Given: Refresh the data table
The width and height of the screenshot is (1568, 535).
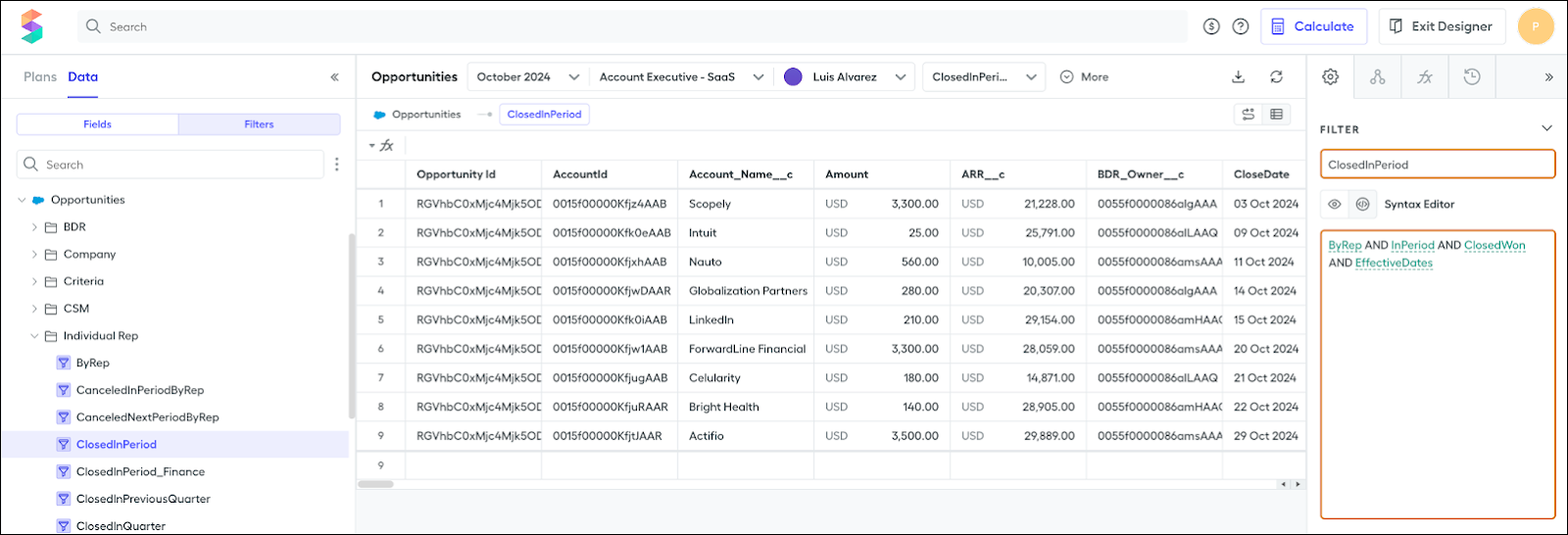Looking at the screenshot, I should coord(1276,76).
